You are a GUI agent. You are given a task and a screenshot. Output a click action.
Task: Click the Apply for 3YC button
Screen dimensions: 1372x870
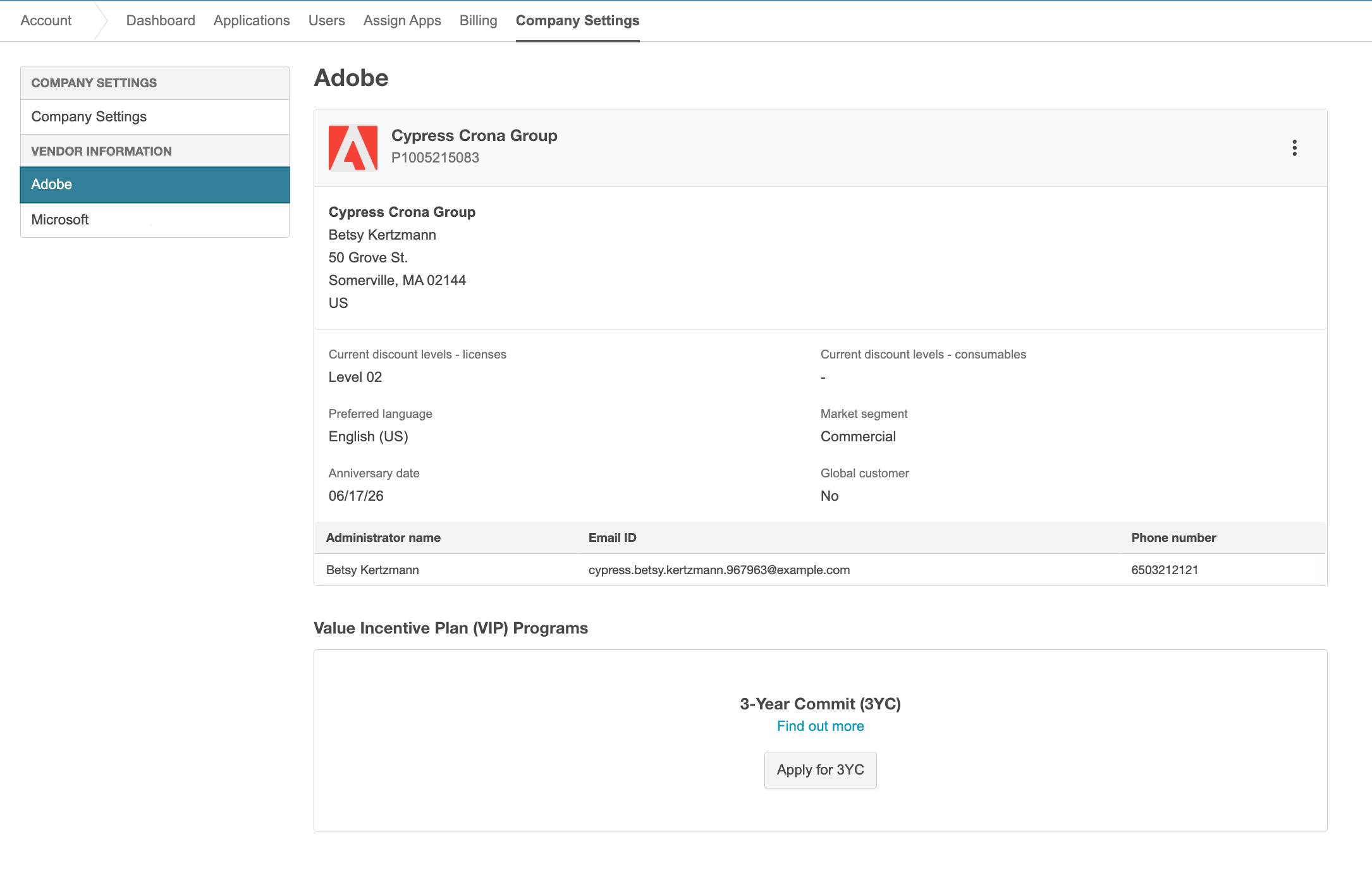(821, 770)
